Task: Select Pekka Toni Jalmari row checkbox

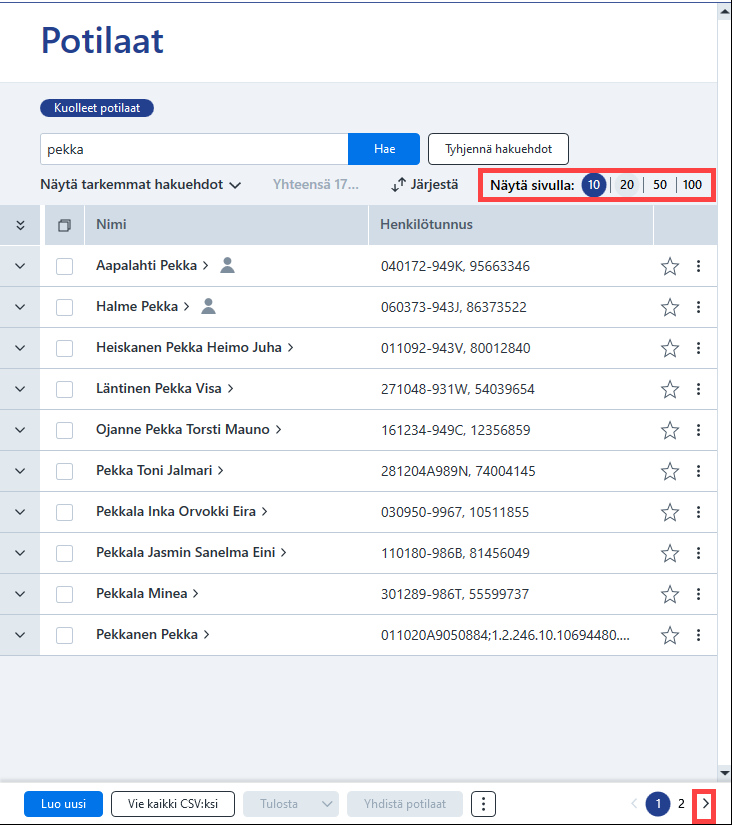Action: point(64,471)
